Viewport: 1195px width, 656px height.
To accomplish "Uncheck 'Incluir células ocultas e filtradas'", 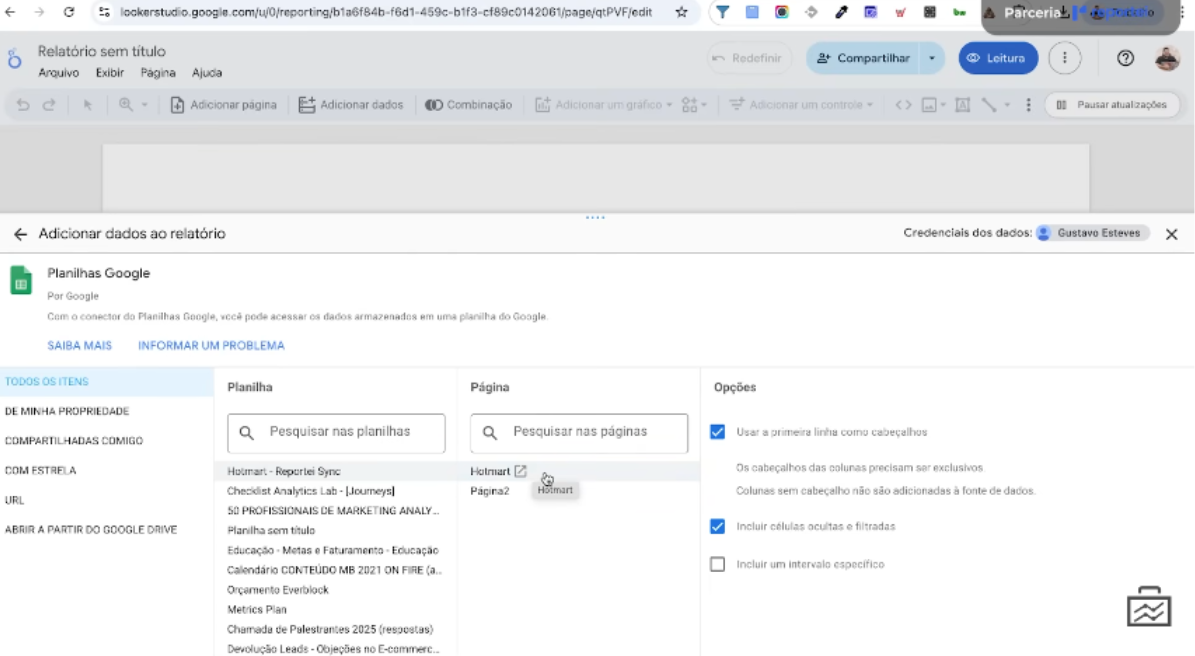I will click(717, 526).
